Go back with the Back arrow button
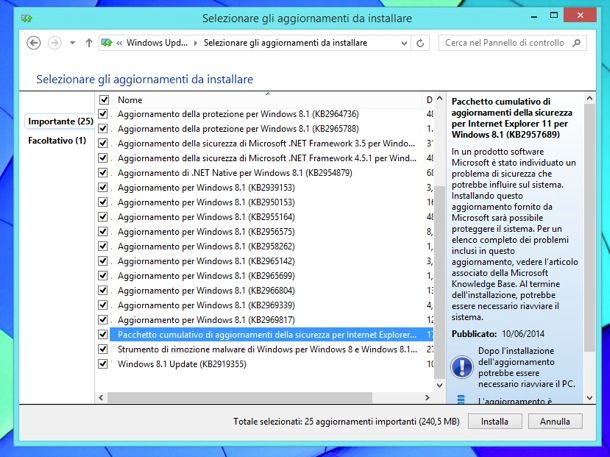 point(33,43)
